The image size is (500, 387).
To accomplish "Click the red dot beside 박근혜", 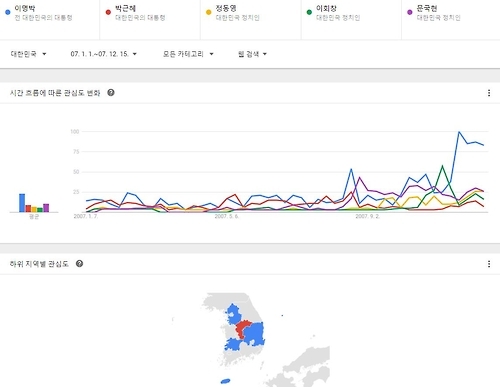I will pyautogui.click(x=108, y=12).
